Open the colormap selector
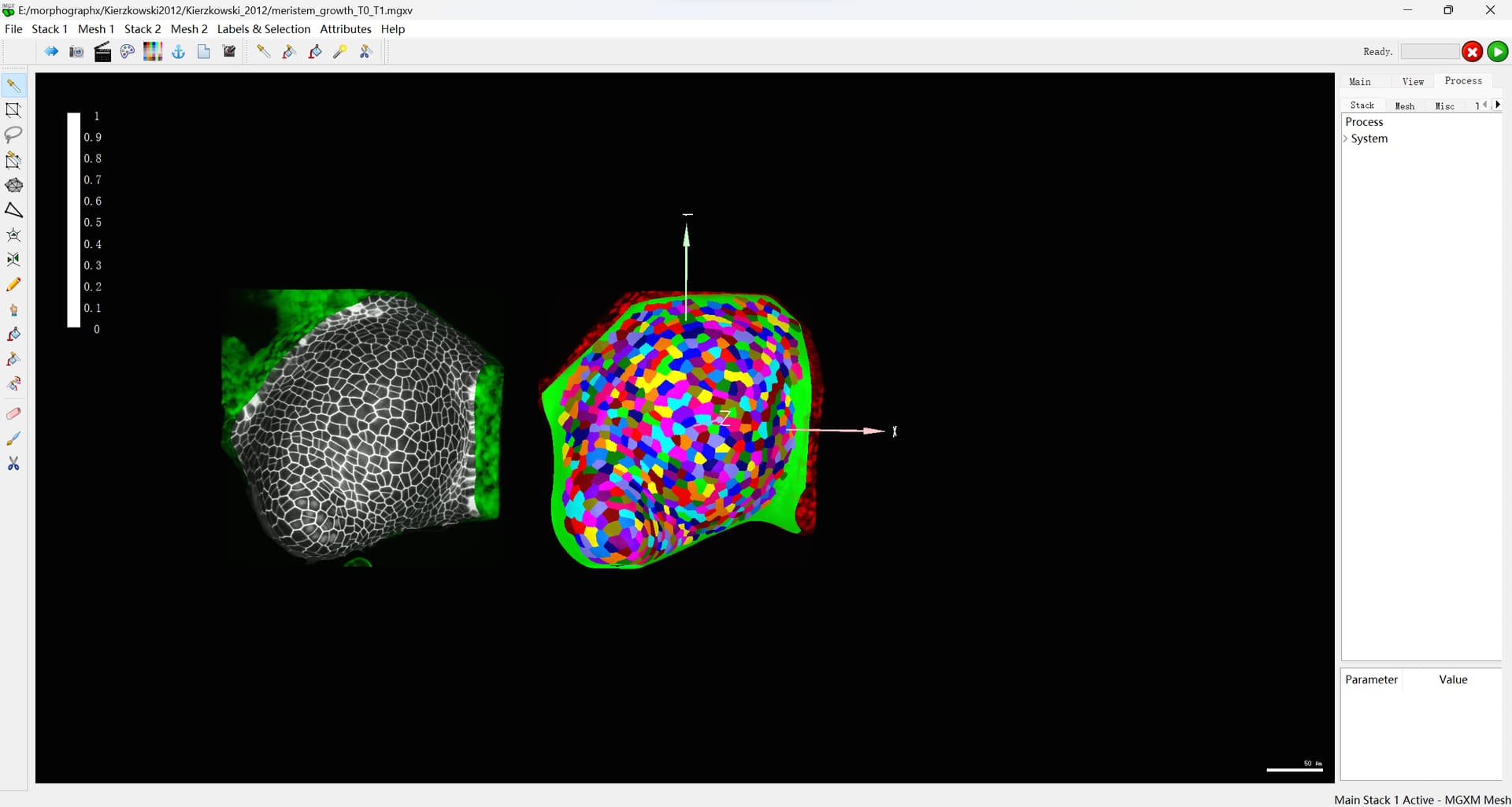This screenshot has height=807, width=1512. tap(153, 51)
